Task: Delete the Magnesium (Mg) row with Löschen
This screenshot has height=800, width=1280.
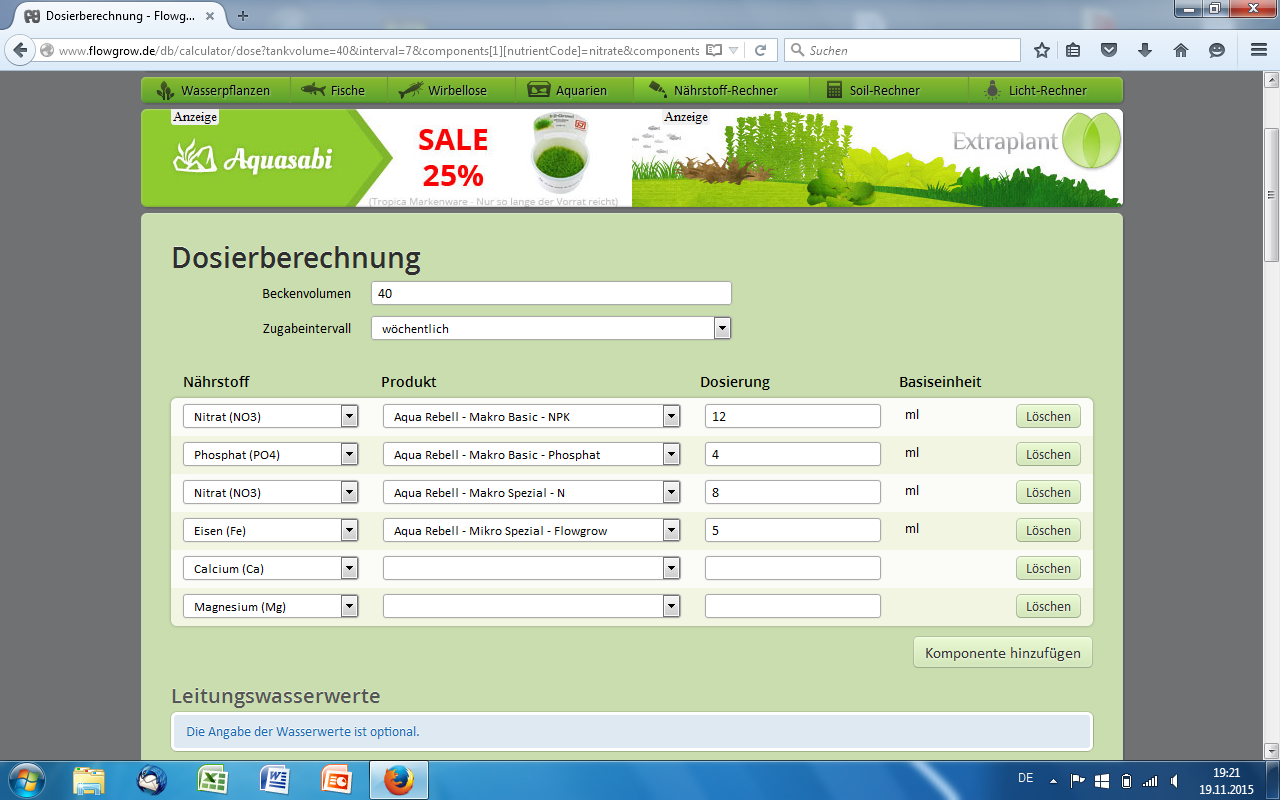Action: point(1048,606)
